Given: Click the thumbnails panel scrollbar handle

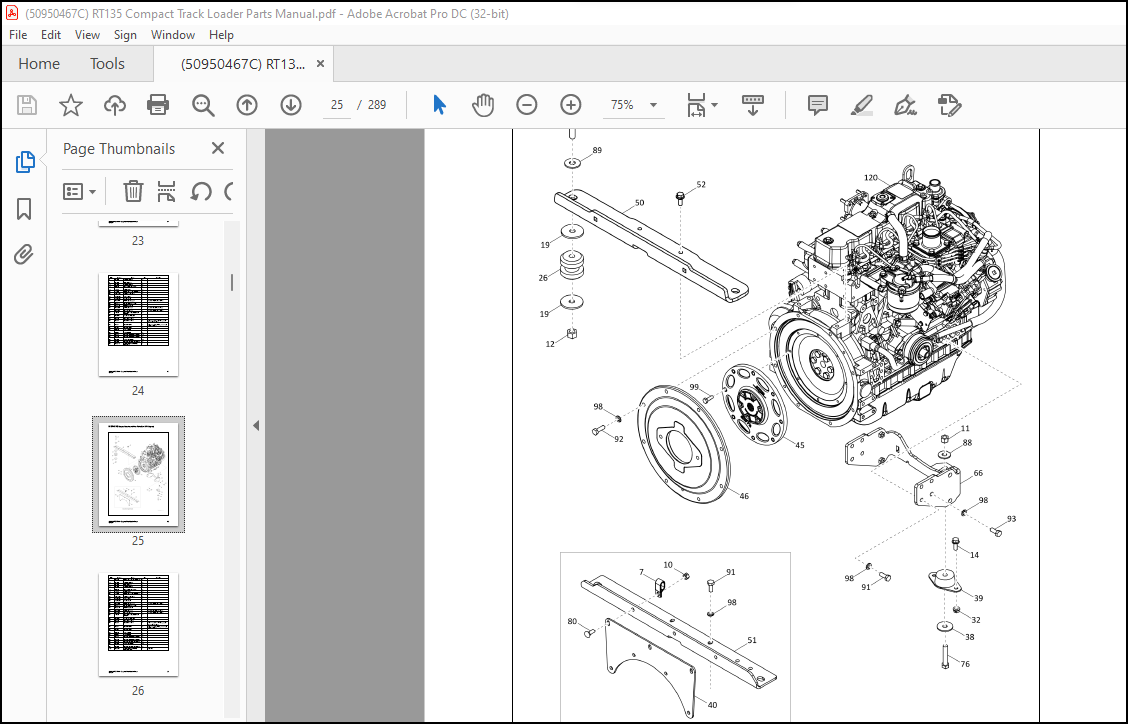Looking at the screenshot, I should [x=232, y=282].
